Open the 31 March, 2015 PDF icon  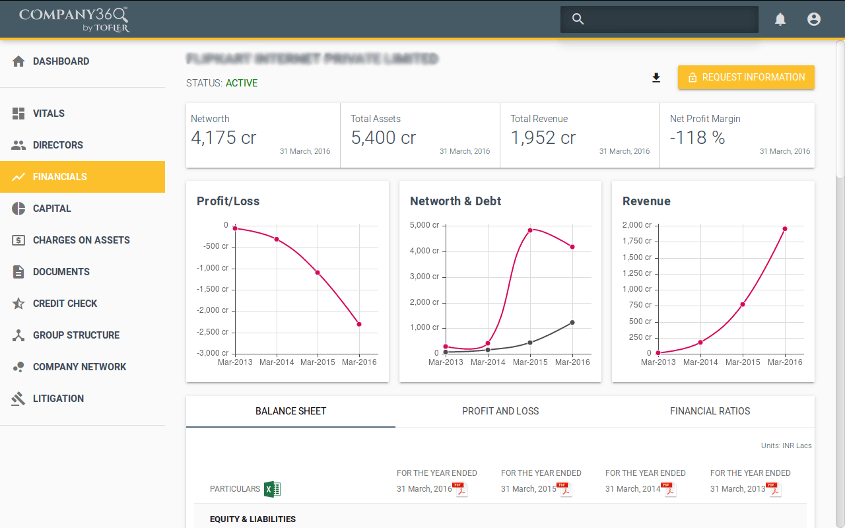click(x=564, y=489)
